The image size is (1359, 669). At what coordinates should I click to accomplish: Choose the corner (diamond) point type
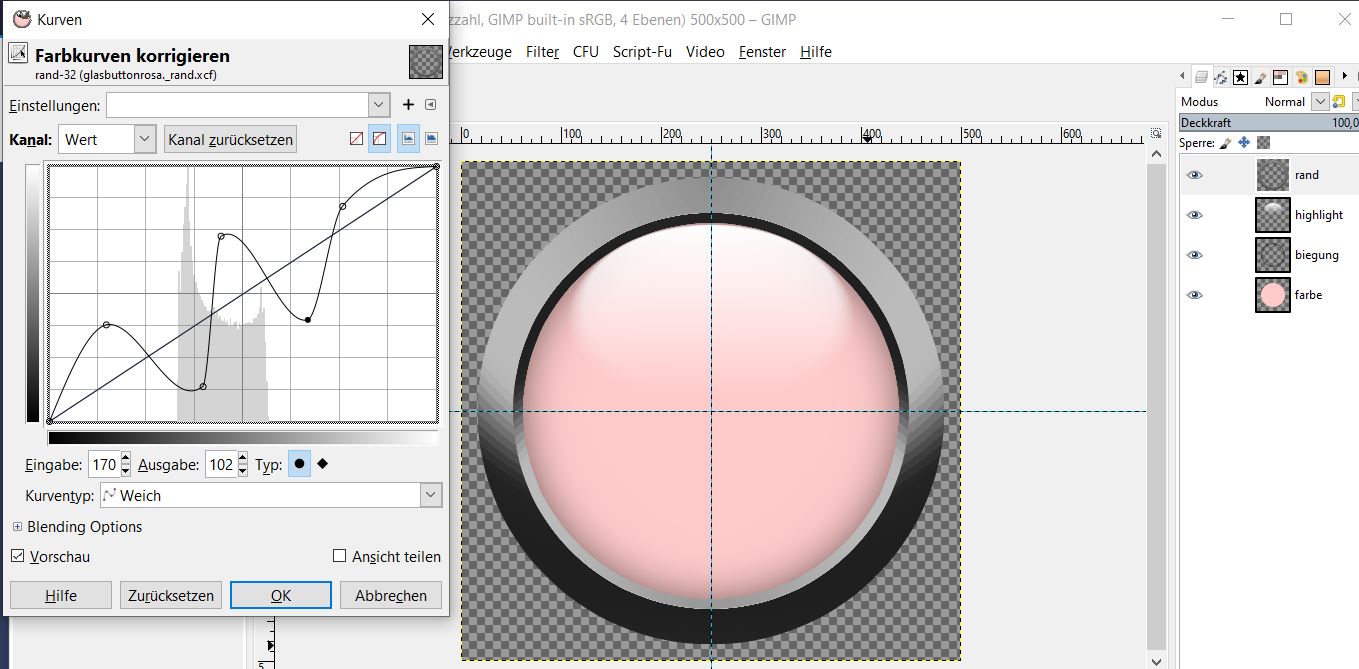(323, 464)
